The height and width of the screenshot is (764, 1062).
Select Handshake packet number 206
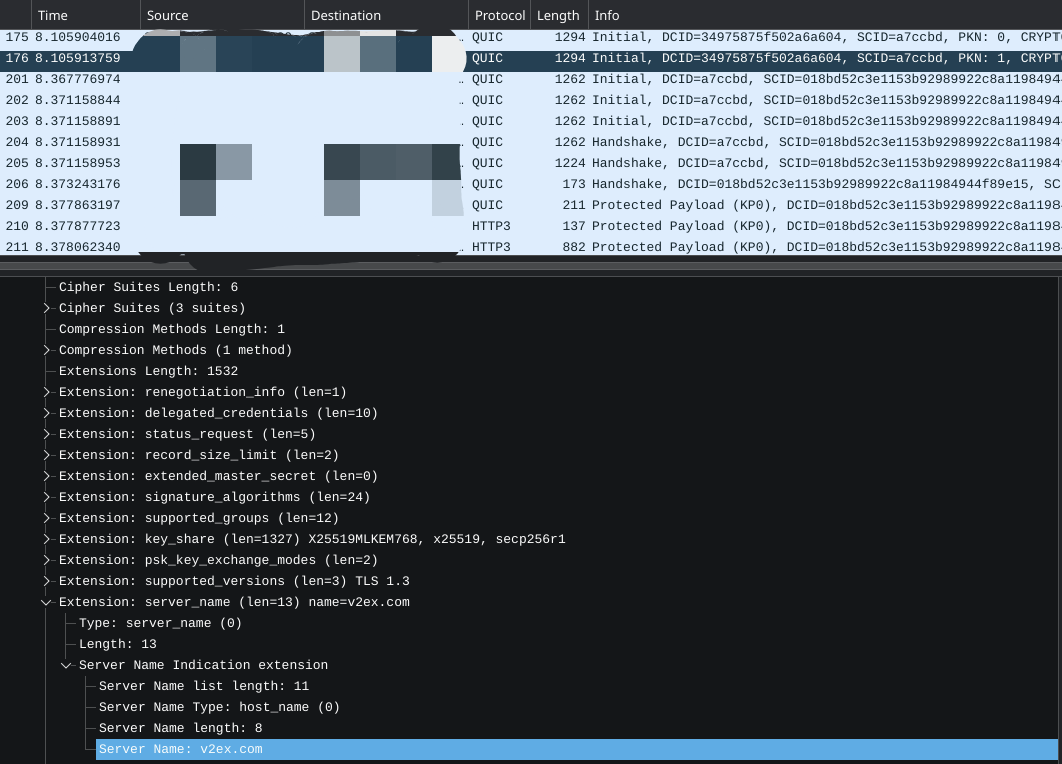[600, 184]
